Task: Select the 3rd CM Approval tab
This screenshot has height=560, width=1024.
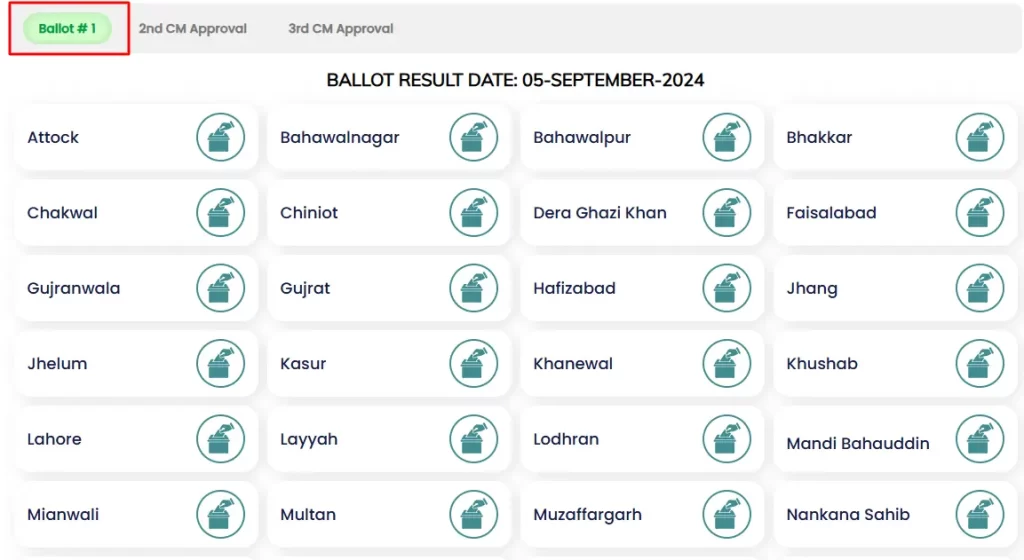Action: pos(341,29)
